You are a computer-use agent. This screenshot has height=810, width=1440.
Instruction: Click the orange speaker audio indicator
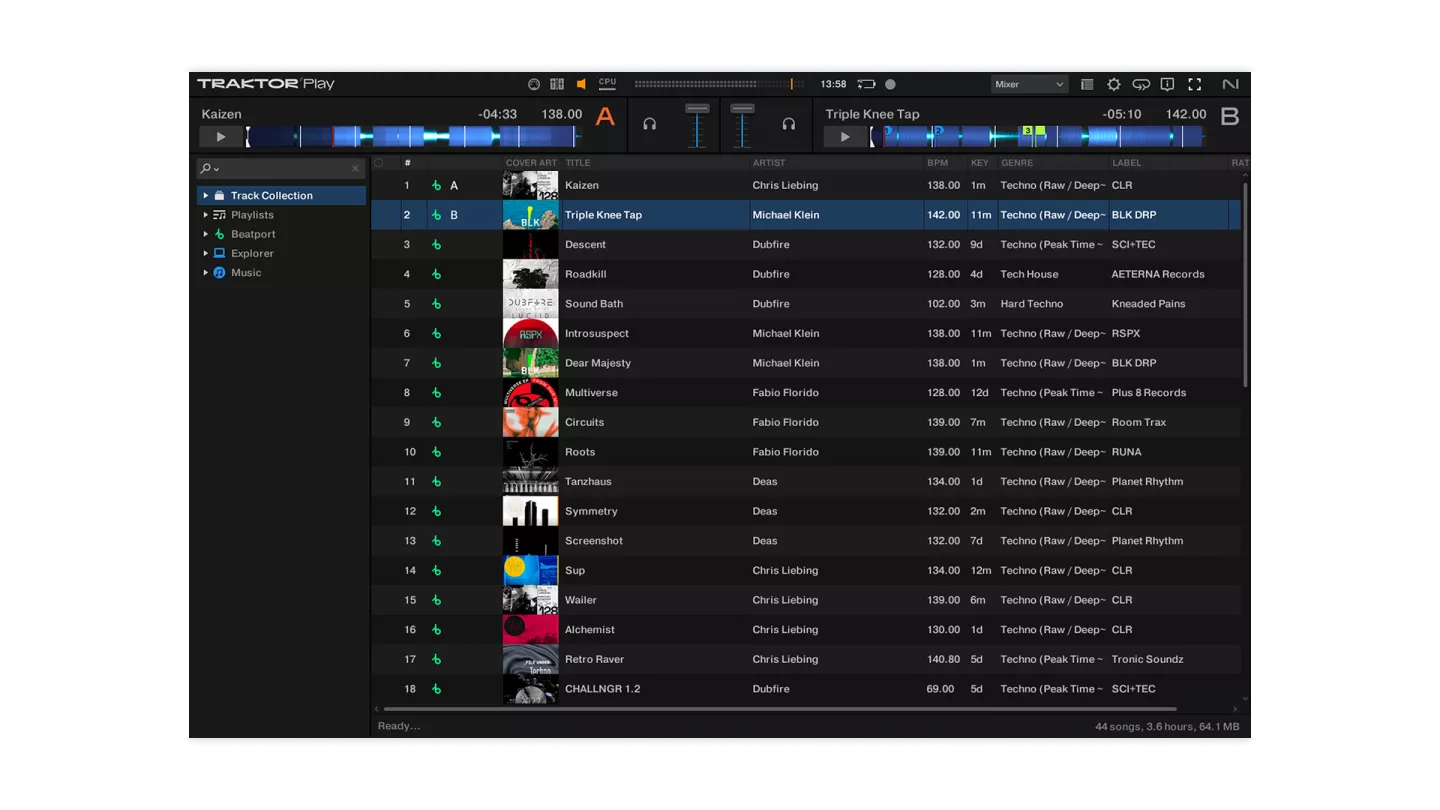tap(581, 84)
